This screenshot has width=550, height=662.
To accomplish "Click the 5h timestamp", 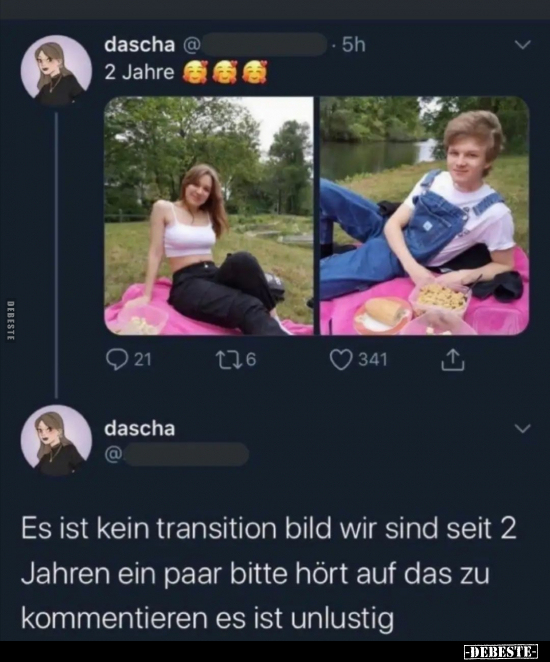I will pos(353,44).
